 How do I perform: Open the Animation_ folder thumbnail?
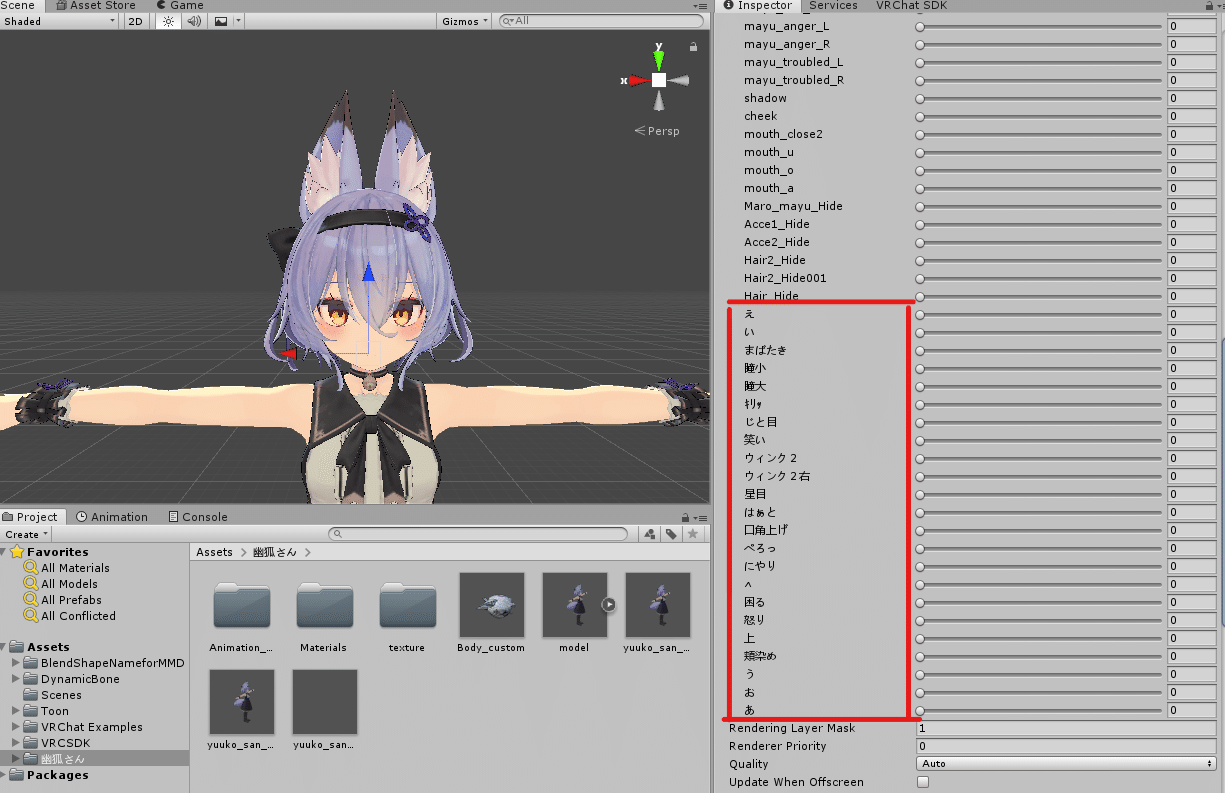click(242, 605)
